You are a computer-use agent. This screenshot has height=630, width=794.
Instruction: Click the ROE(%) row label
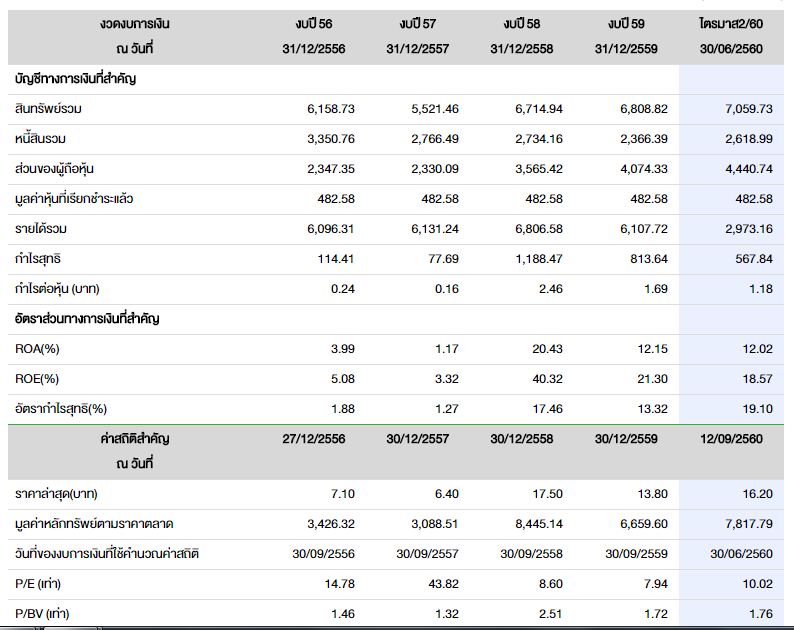[x=37, y=379]
